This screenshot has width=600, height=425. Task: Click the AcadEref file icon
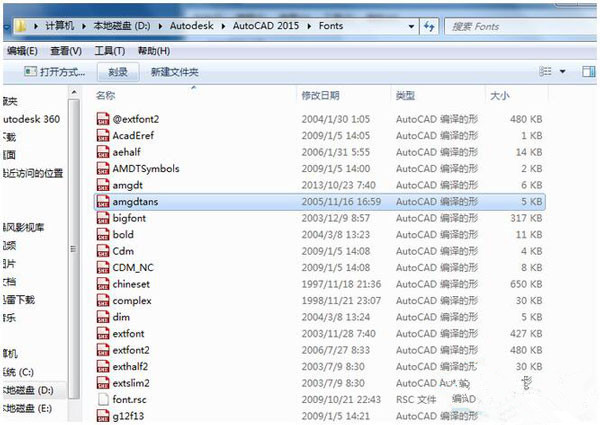[x=103, y=135]
